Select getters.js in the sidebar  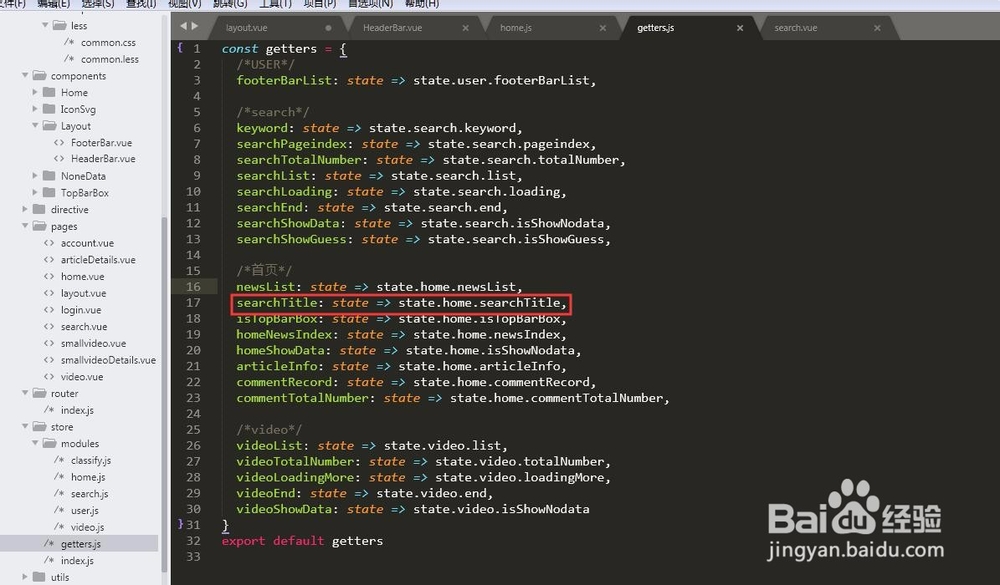click(80, 544)
